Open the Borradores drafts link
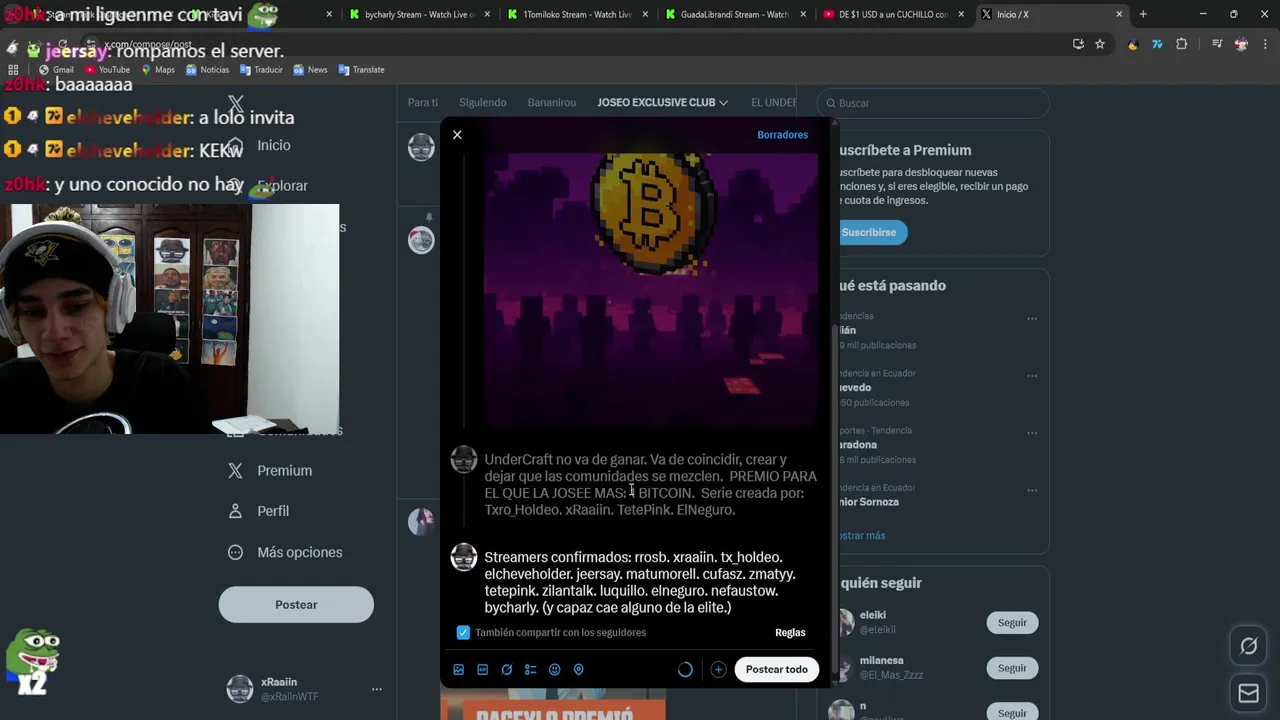1280x720 pixels. click(782, 135)
